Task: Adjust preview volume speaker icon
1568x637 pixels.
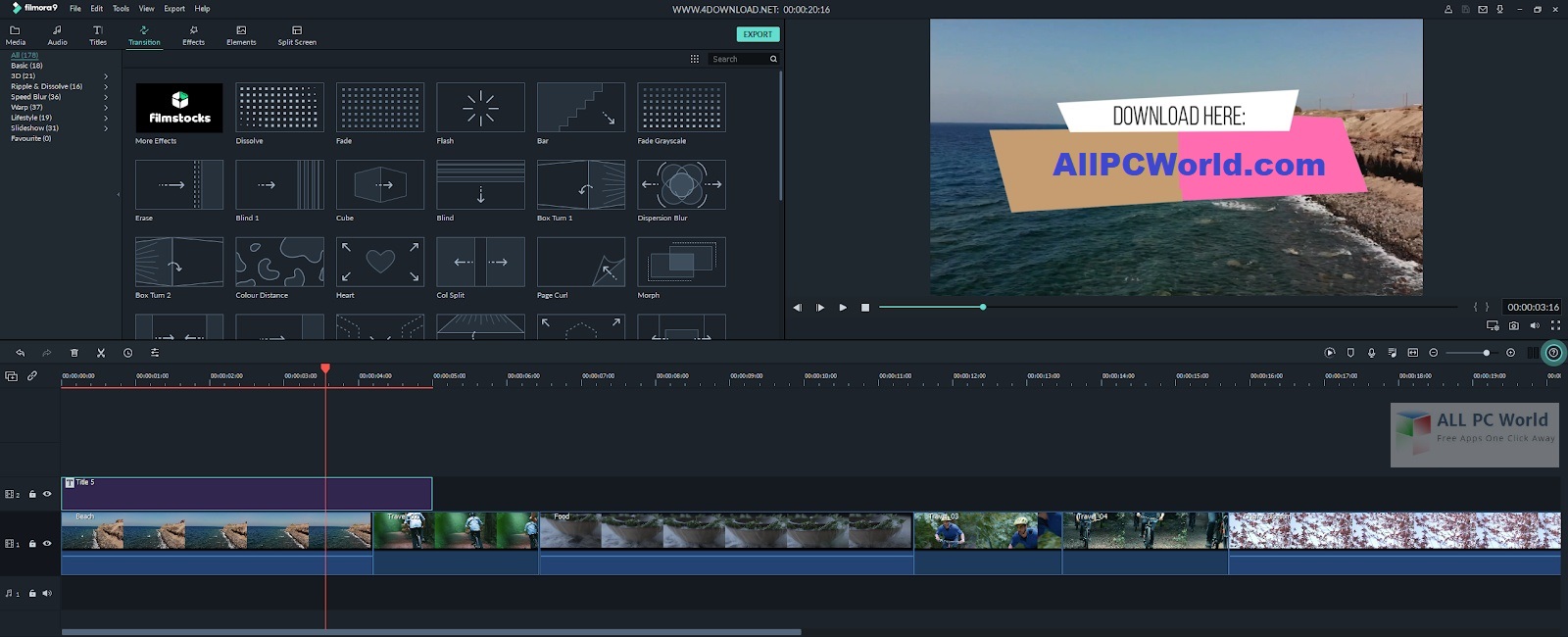Action: (1535, 325)
